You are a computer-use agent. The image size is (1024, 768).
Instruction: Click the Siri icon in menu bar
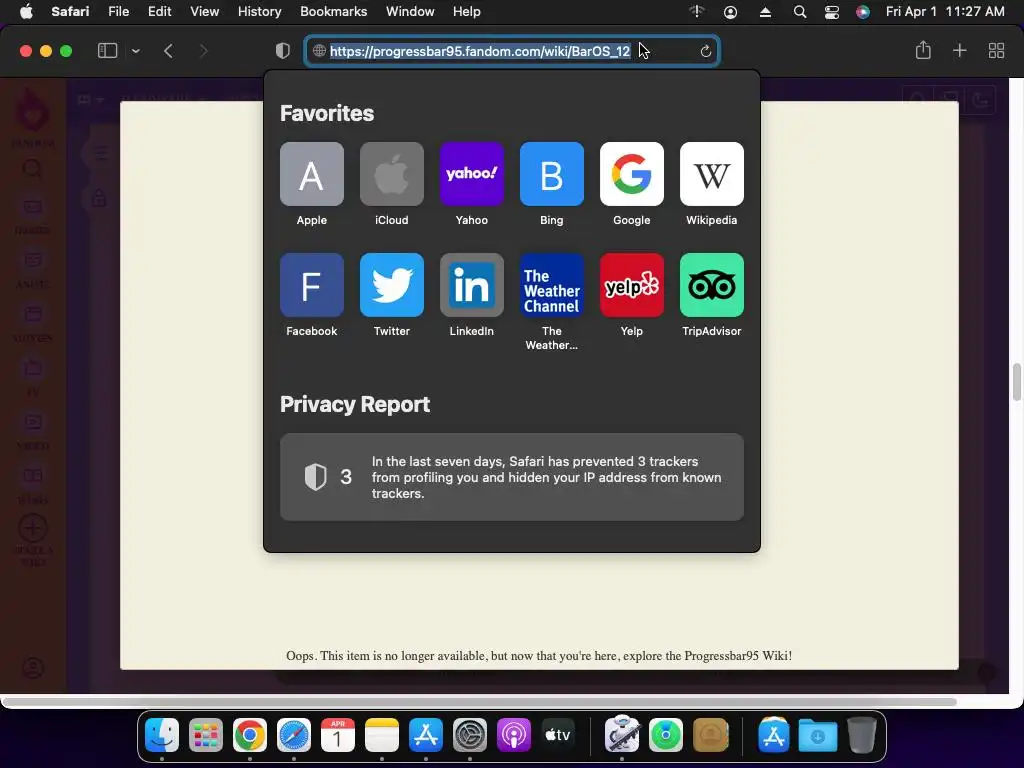[x=863, y=12]
